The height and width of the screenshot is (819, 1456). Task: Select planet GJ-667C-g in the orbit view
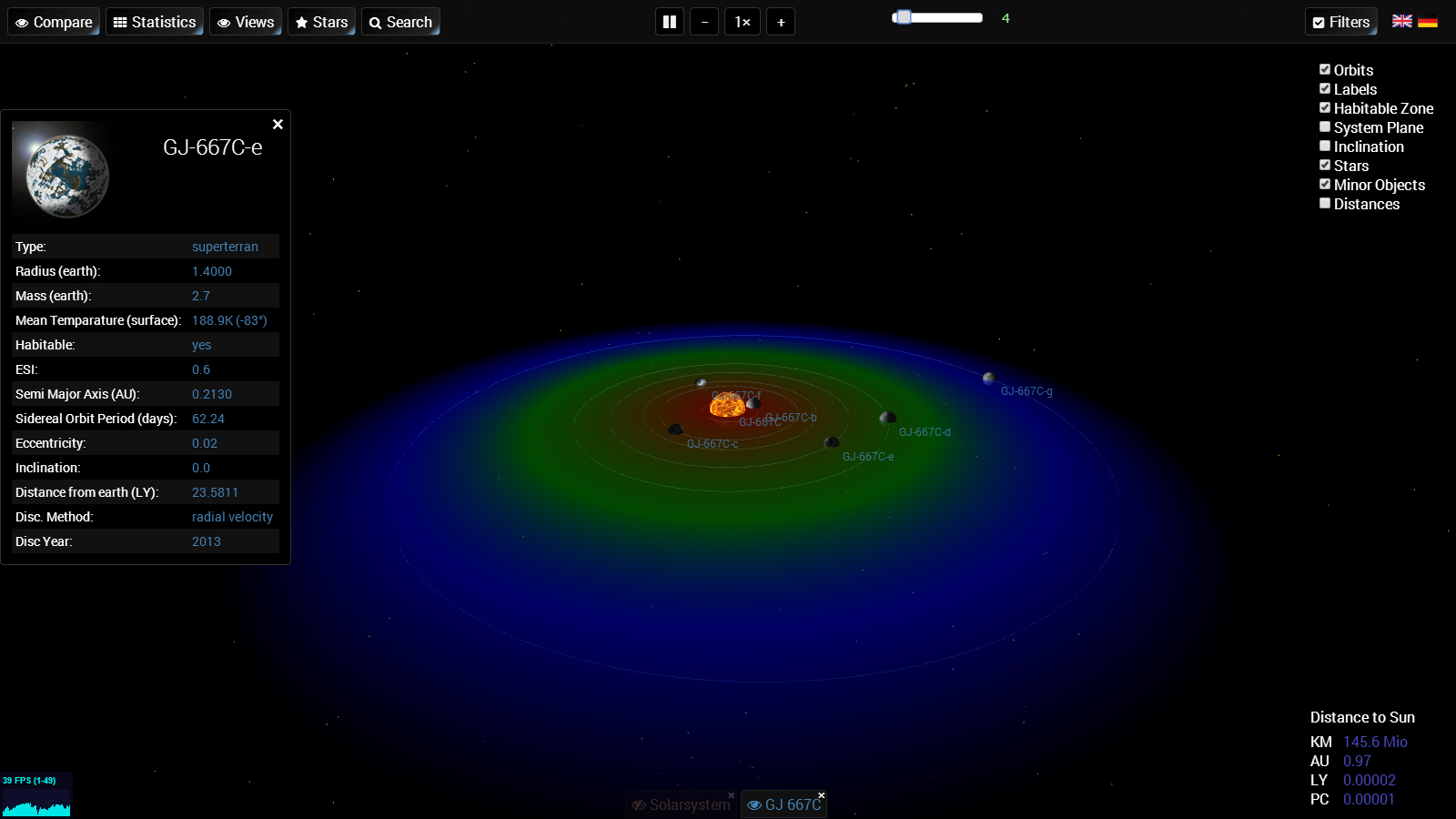pyautogui.click(x=988, y=378)
